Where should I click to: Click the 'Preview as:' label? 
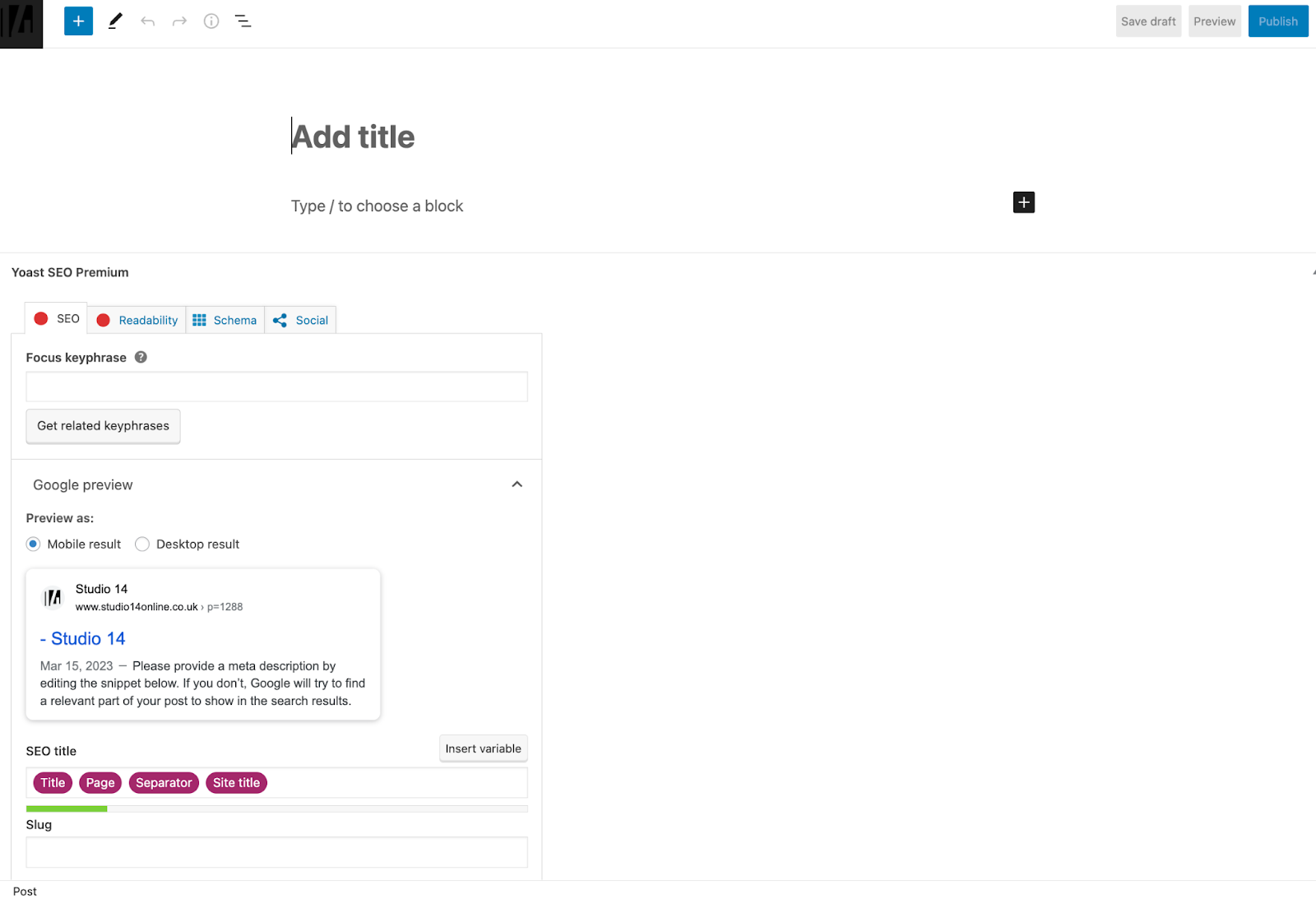60,518
